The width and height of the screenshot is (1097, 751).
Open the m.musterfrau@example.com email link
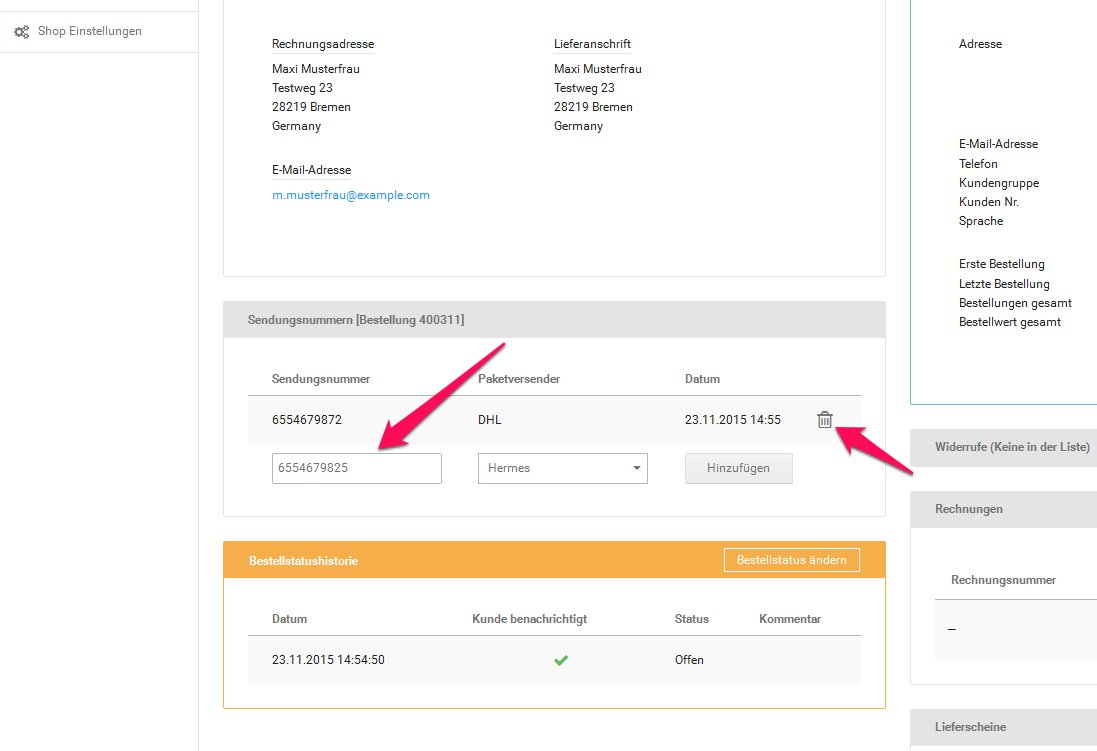[350, 195]
